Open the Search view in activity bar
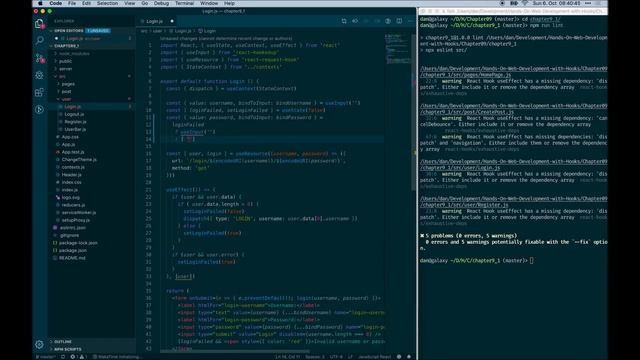Viewport: 640px width, 360px height. [40, 40]
